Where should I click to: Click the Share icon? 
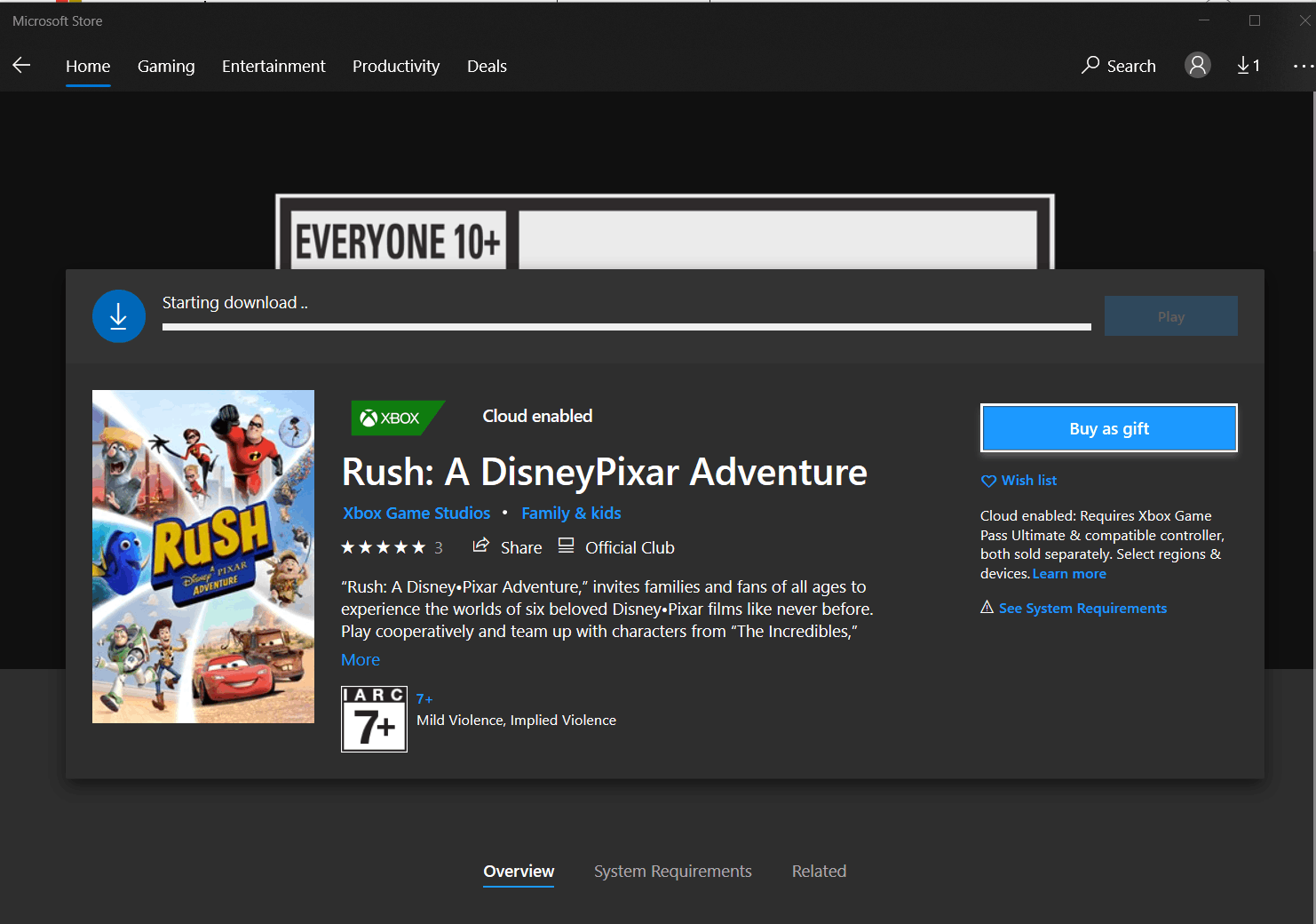(x=480, y=546)
